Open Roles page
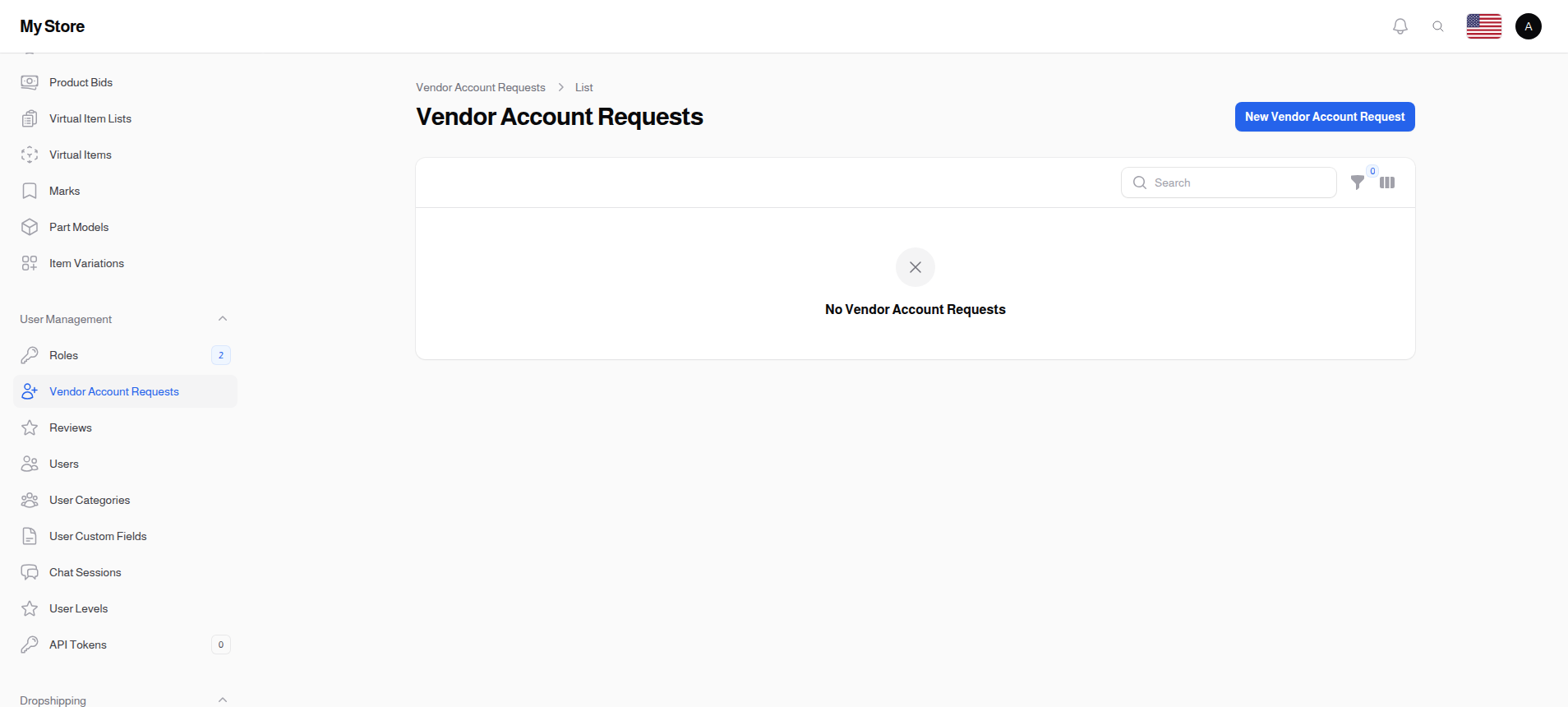This screenshot has height=707, width=1568. [x=125, y=355]
